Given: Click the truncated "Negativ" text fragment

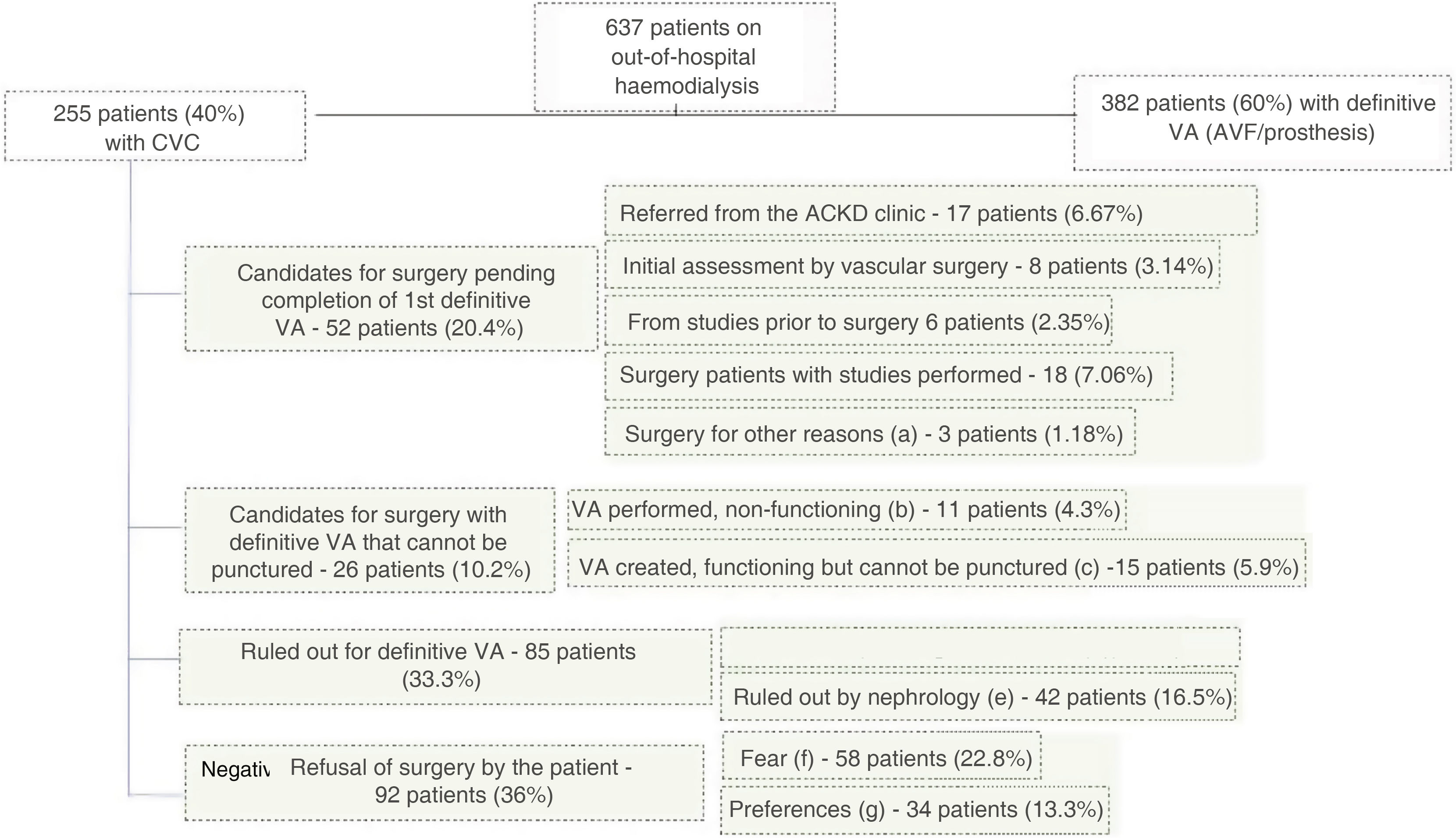Looking at the screenshot, I should (235, 769).
